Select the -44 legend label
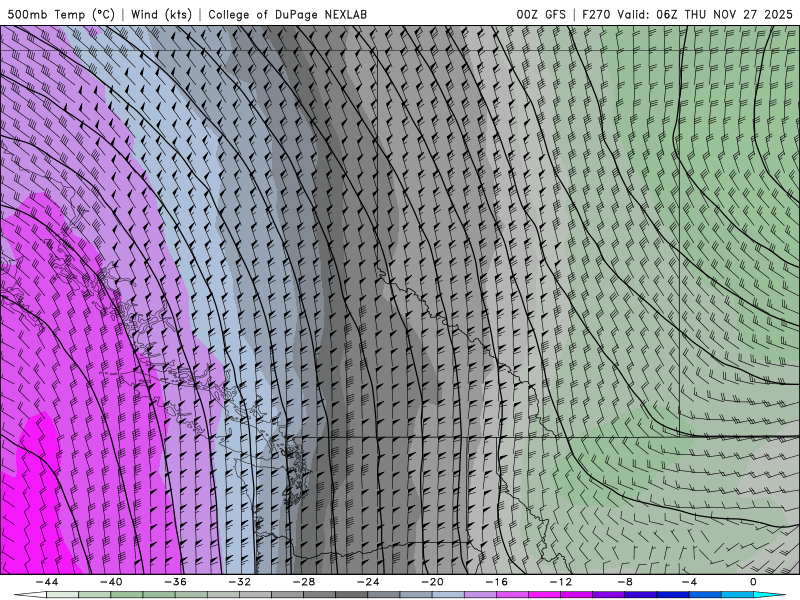The height and width of the screenshot is (600, 800). [x=47, y=582]
